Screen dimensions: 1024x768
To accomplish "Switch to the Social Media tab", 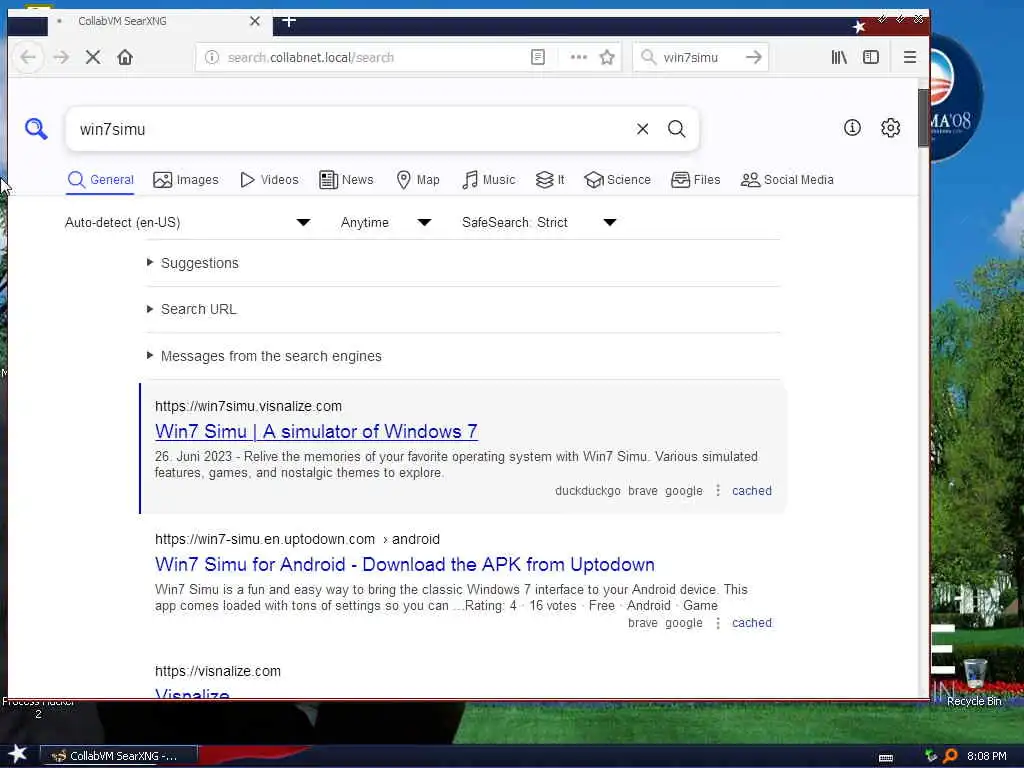I will [x=787, y=180].
